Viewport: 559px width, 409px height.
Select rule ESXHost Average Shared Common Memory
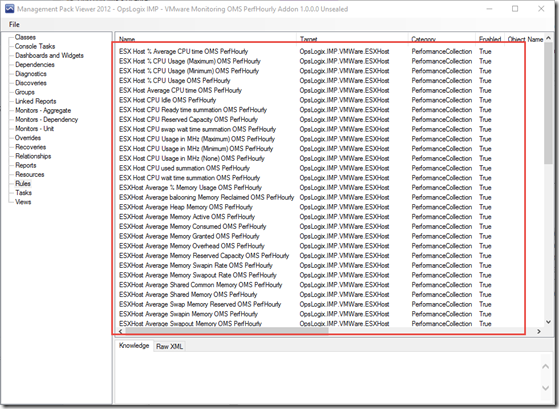coord(200,285)
